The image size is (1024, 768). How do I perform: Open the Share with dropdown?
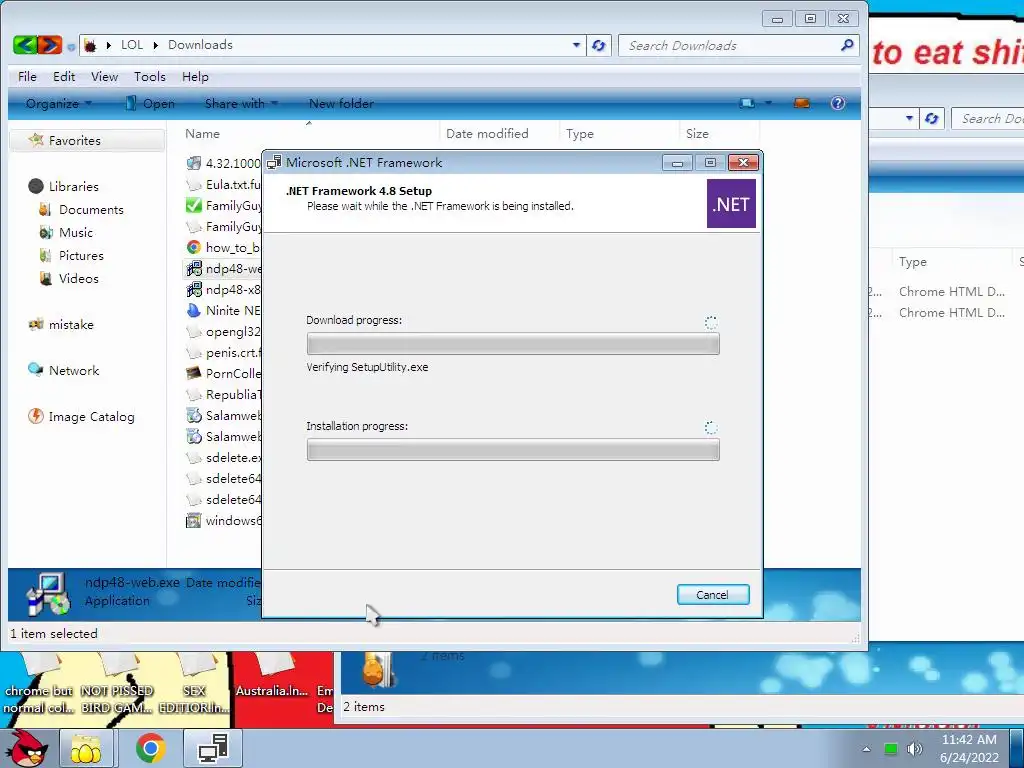[241, 103]
